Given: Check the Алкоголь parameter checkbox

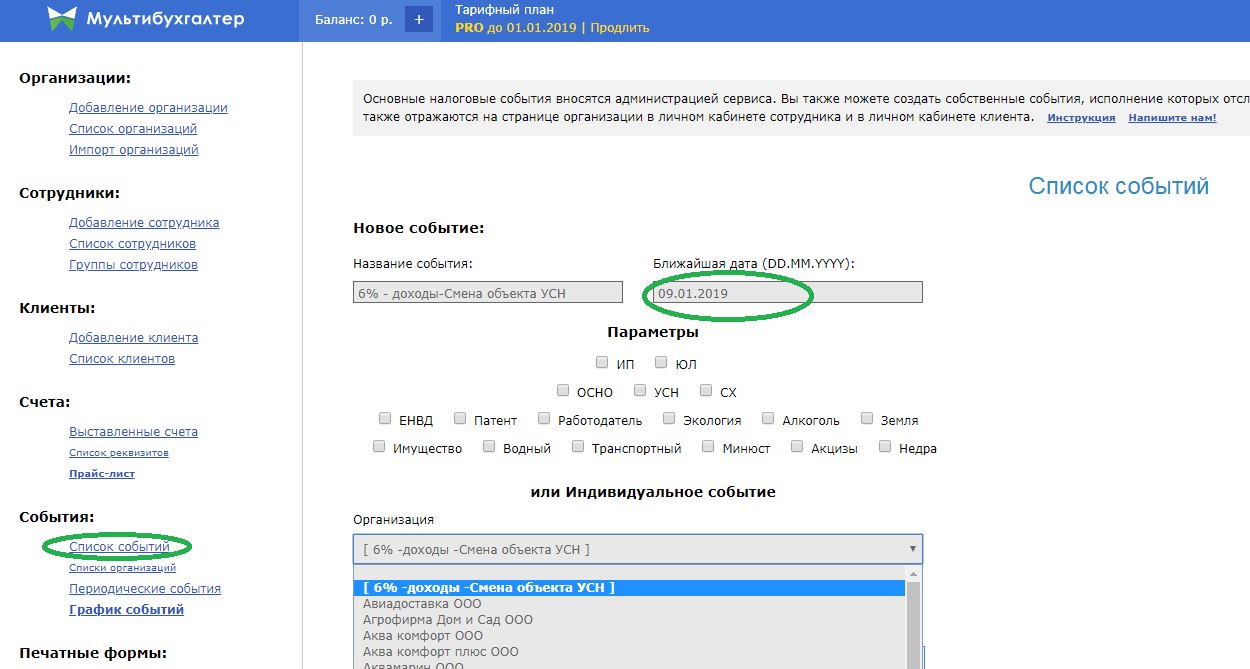Looking at the screenshot, I should (768, 419).
